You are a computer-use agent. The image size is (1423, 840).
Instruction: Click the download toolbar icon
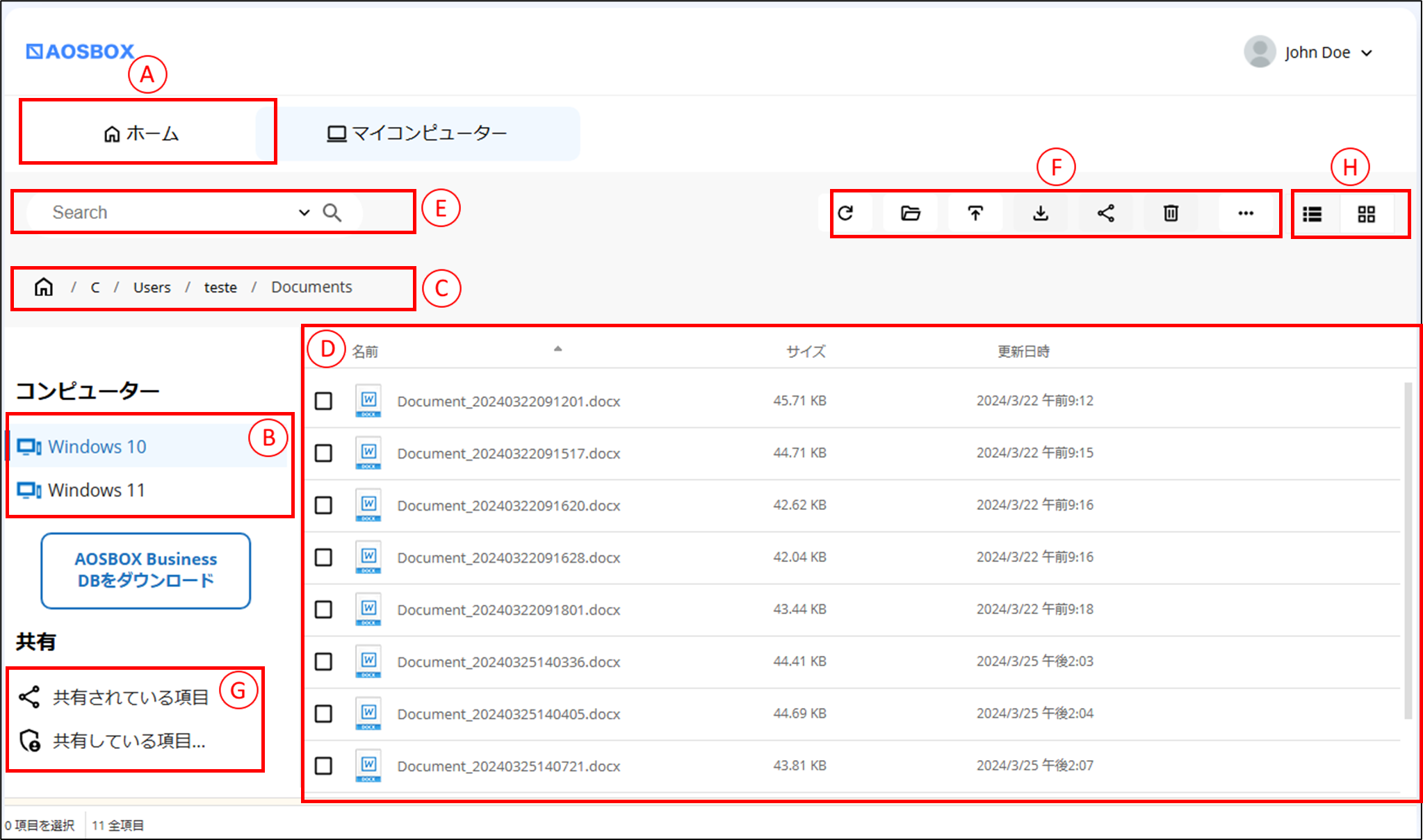pos(1041,213)
